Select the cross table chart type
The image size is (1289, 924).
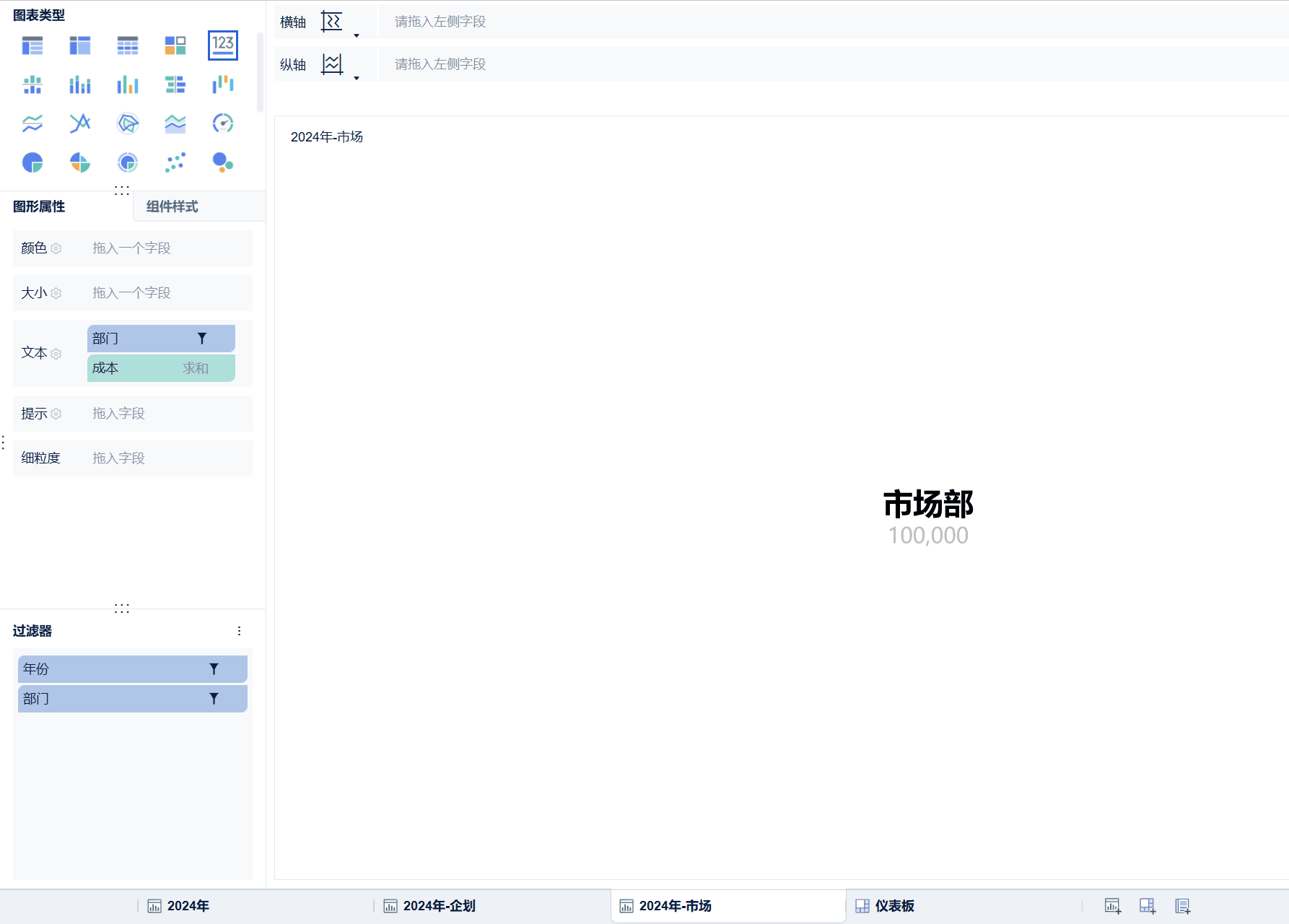pyautogui.click(x=80, y=45)
